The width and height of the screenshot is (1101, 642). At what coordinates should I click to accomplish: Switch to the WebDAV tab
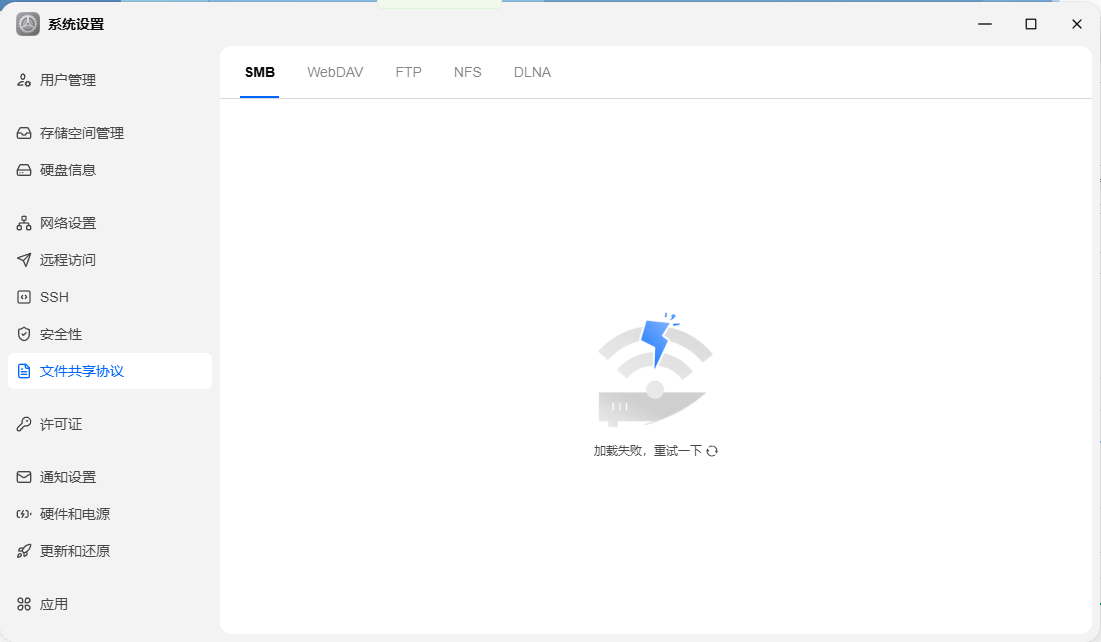(x=335, y=72)
